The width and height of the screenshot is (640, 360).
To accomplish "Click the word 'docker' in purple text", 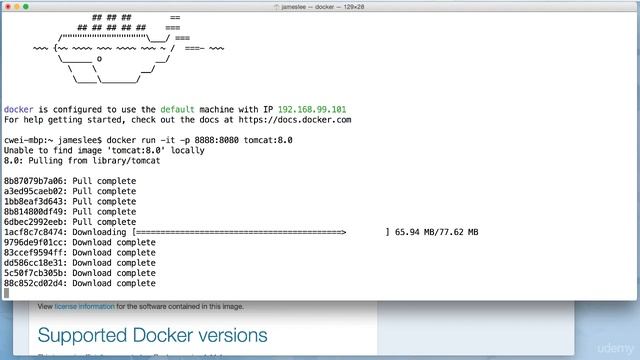I will [x=19, y=109].
